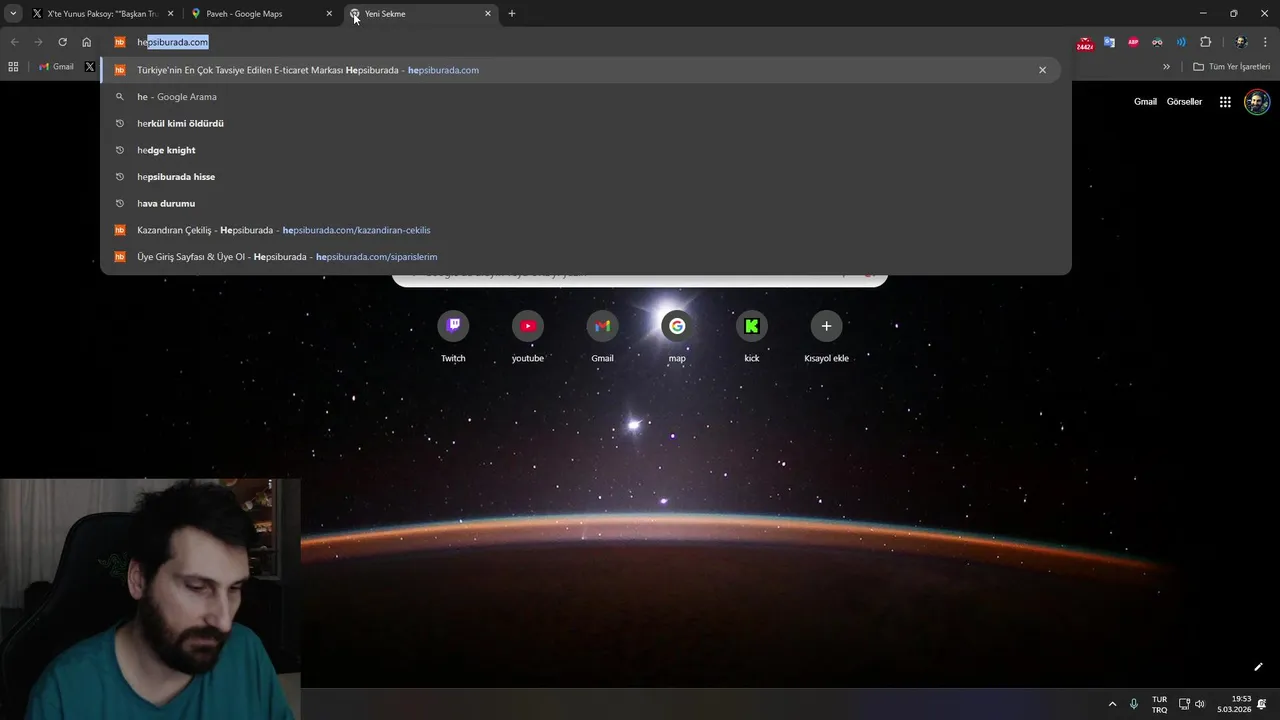1280x720 pixels.
Task: Customize Chrome with the pencil icon
Action: [x=1258, y=667]
